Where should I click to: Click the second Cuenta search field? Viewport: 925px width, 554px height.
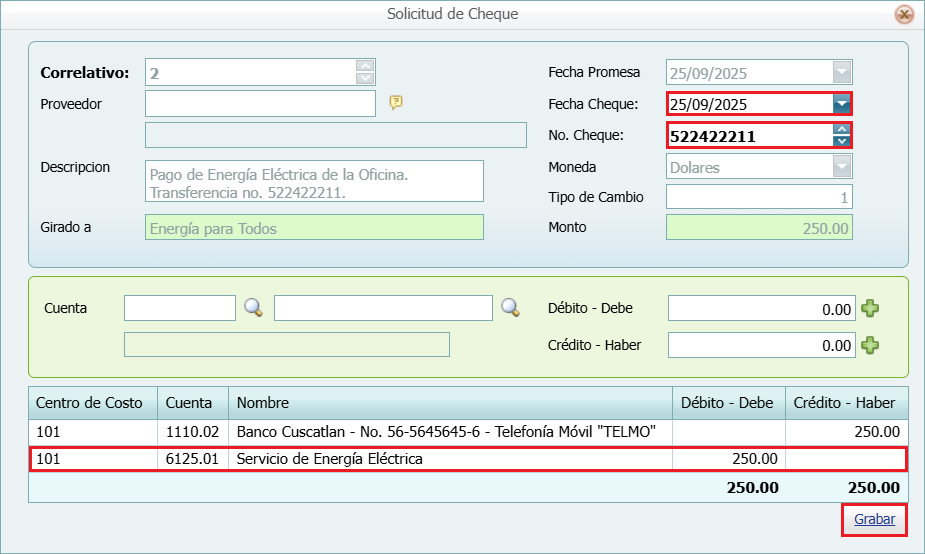click(383, 308)
